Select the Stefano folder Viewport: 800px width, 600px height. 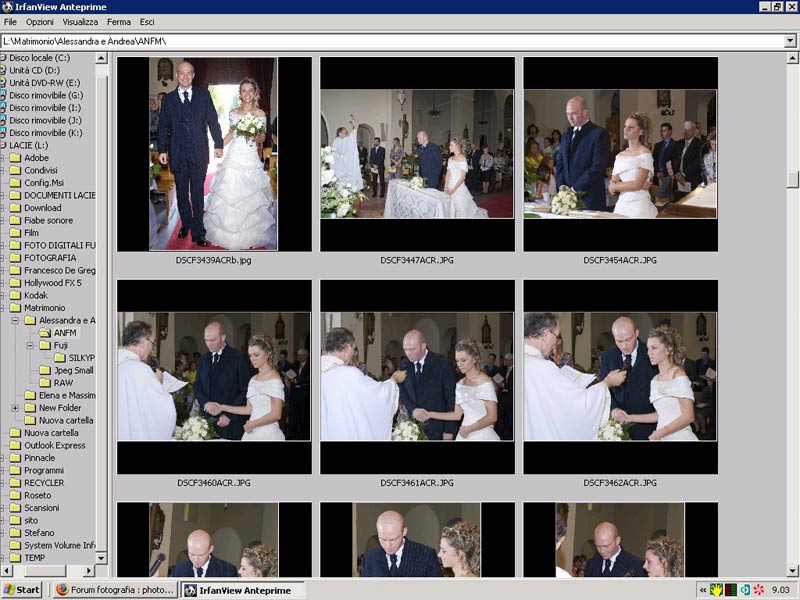pyautogui.click(x=39, y=533)
